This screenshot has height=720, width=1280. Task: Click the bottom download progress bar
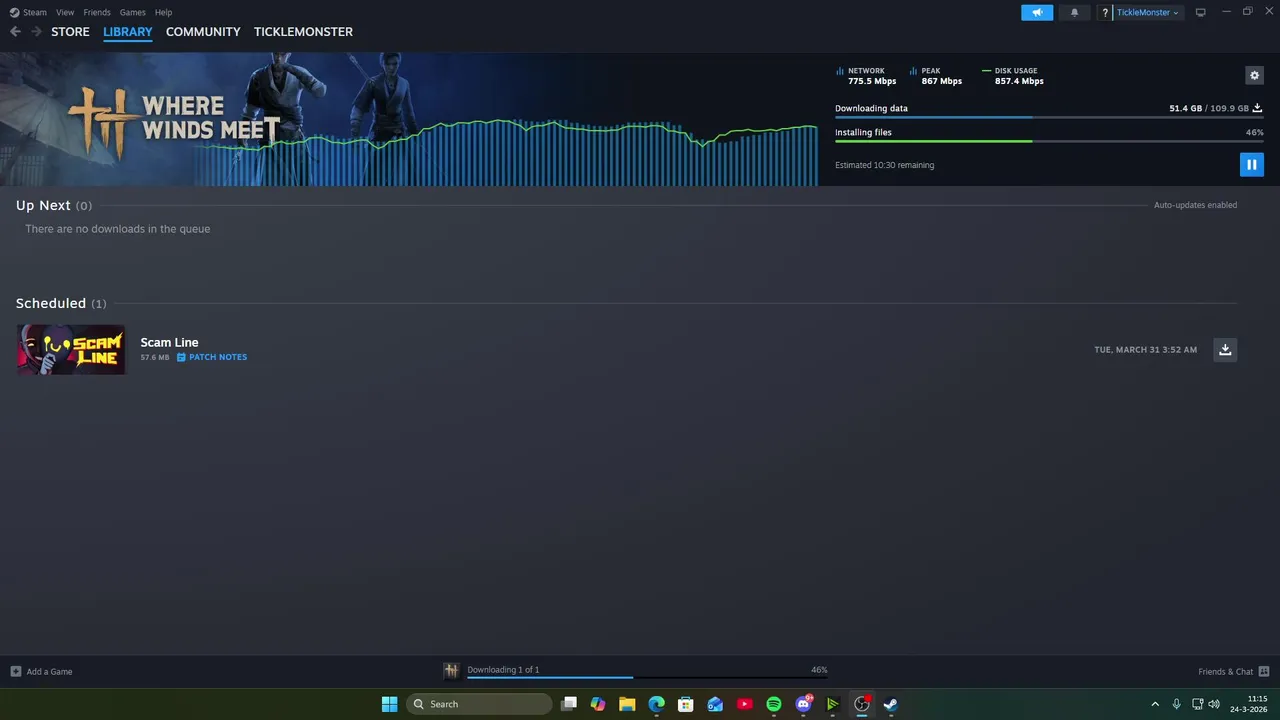(647, 678)
